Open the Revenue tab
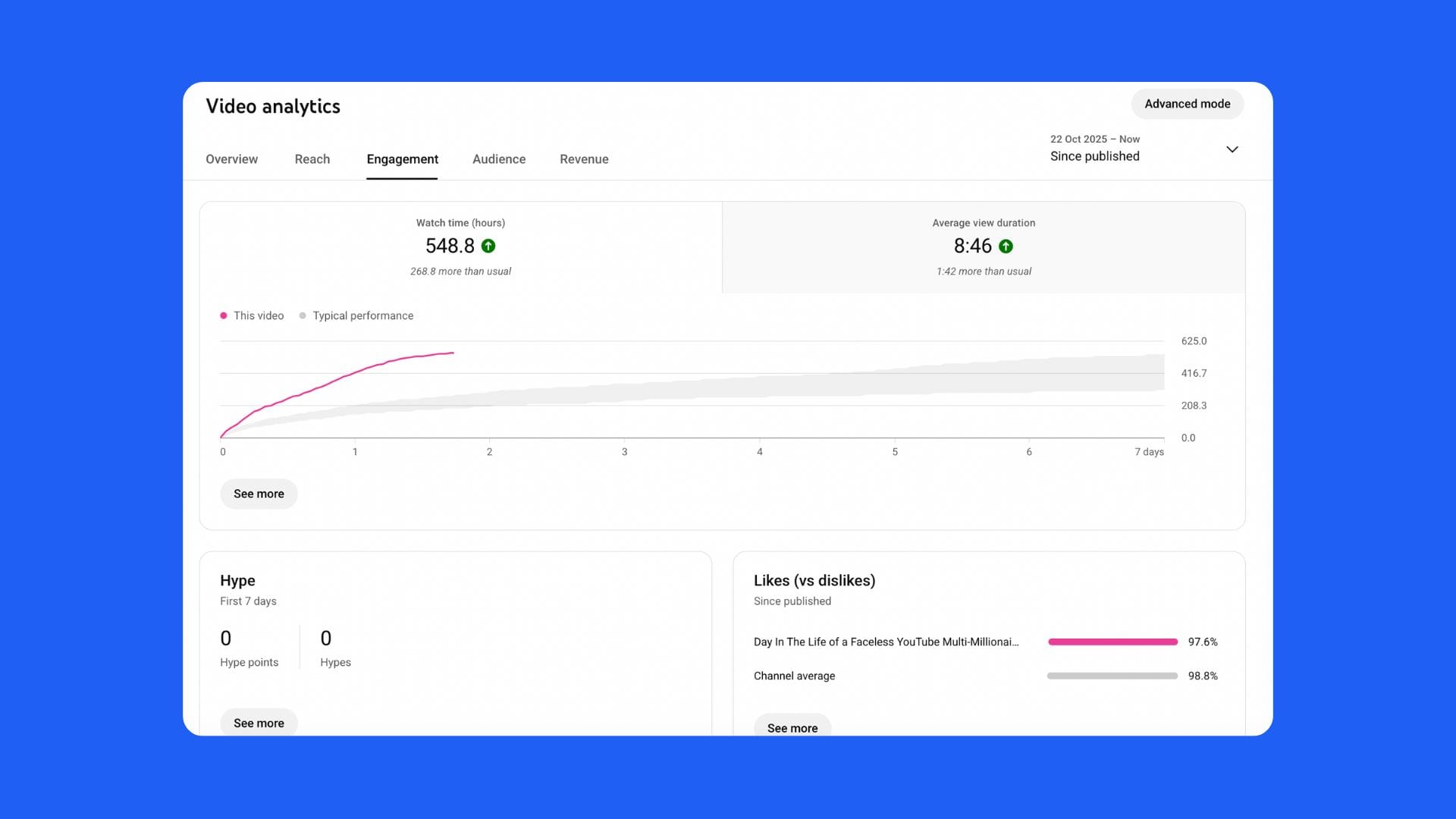 (x=584, y=159)
